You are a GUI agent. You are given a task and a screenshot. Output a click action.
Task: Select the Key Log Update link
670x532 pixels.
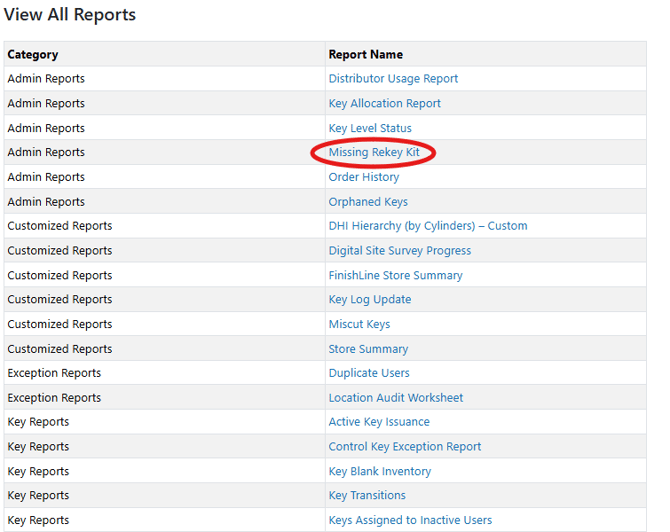coord(370,299)
